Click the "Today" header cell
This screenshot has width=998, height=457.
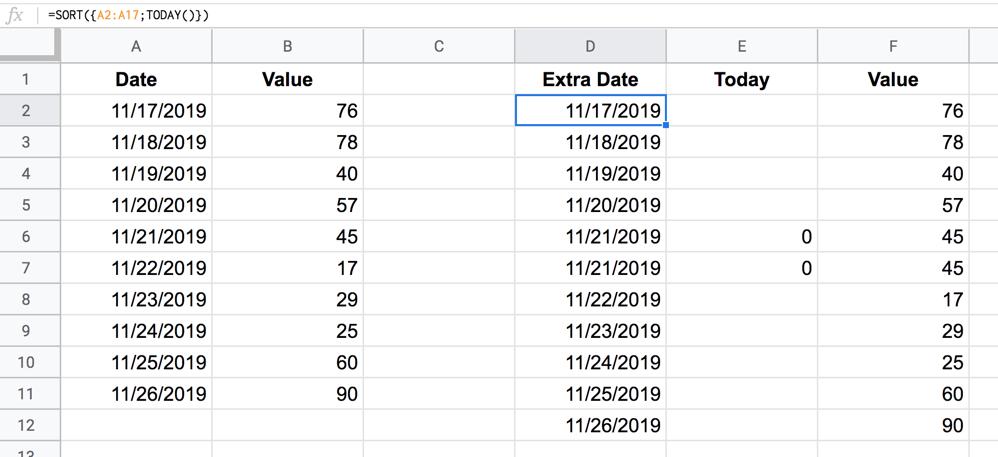741,79
